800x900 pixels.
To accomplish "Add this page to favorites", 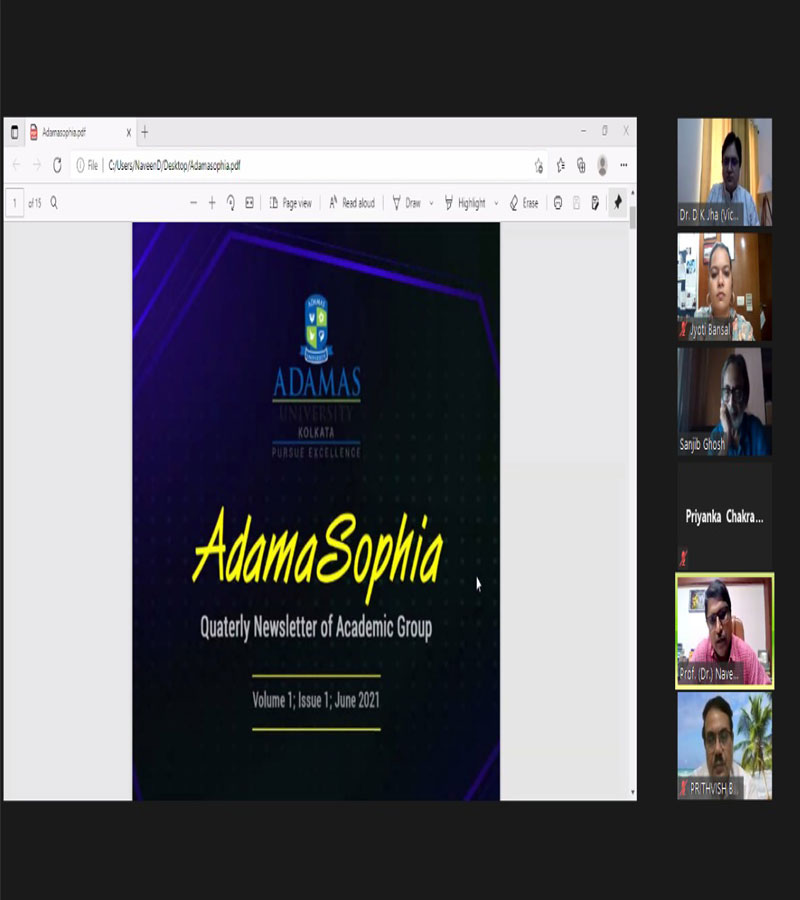I will point(538,166).
